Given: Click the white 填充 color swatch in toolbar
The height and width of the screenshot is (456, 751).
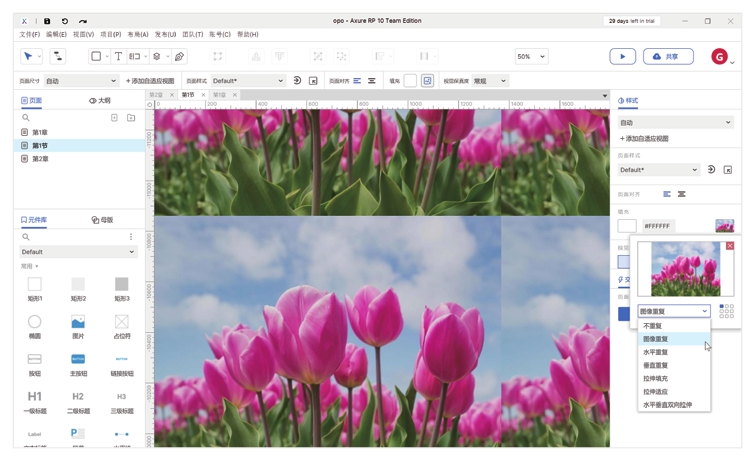Looking at the screenshot, I should click(x=410, y=81).
